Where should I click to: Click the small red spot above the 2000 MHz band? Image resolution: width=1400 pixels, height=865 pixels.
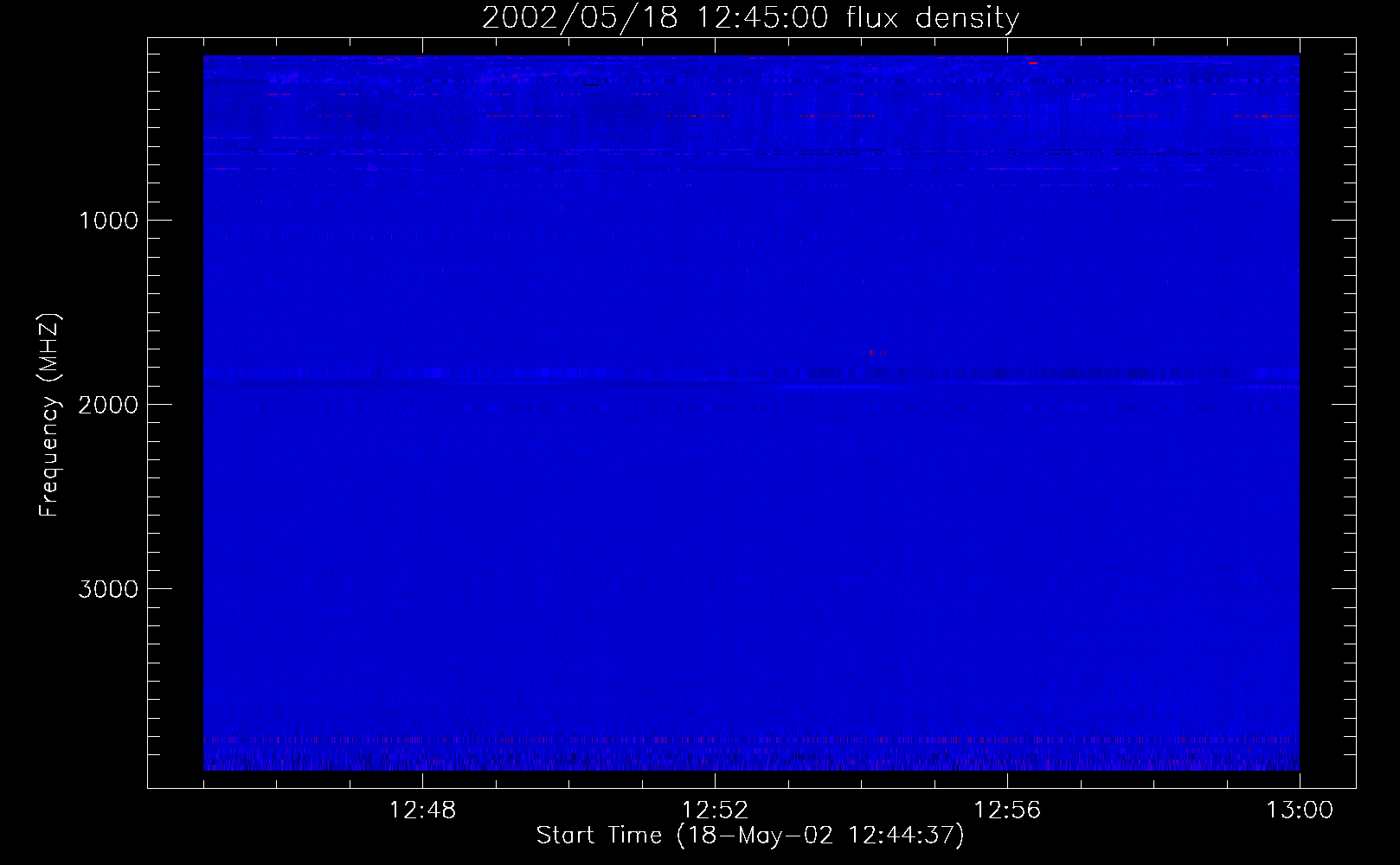coord(873,352)
